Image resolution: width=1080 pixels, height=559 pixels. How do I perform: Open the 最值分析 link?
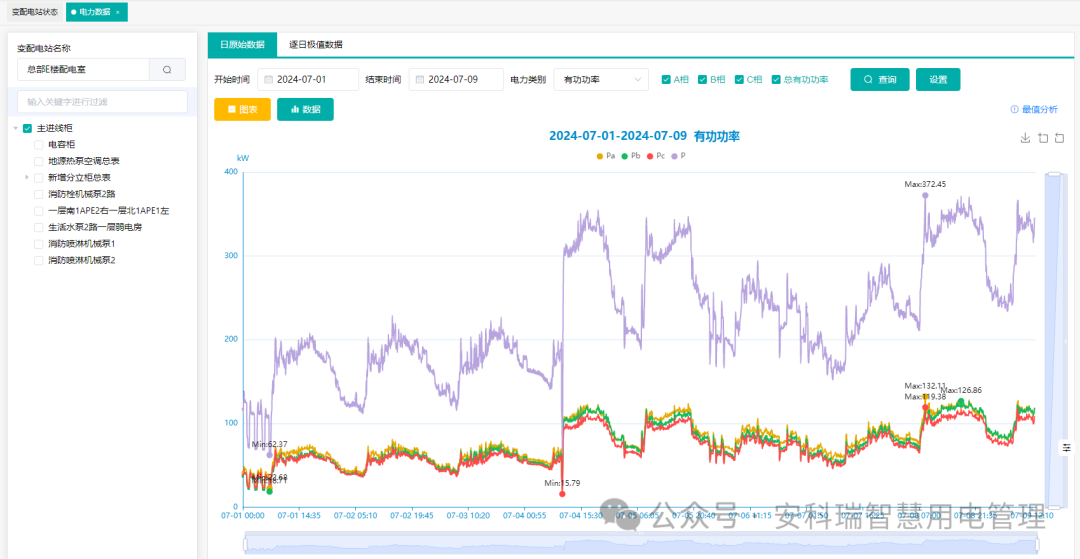1040,109
